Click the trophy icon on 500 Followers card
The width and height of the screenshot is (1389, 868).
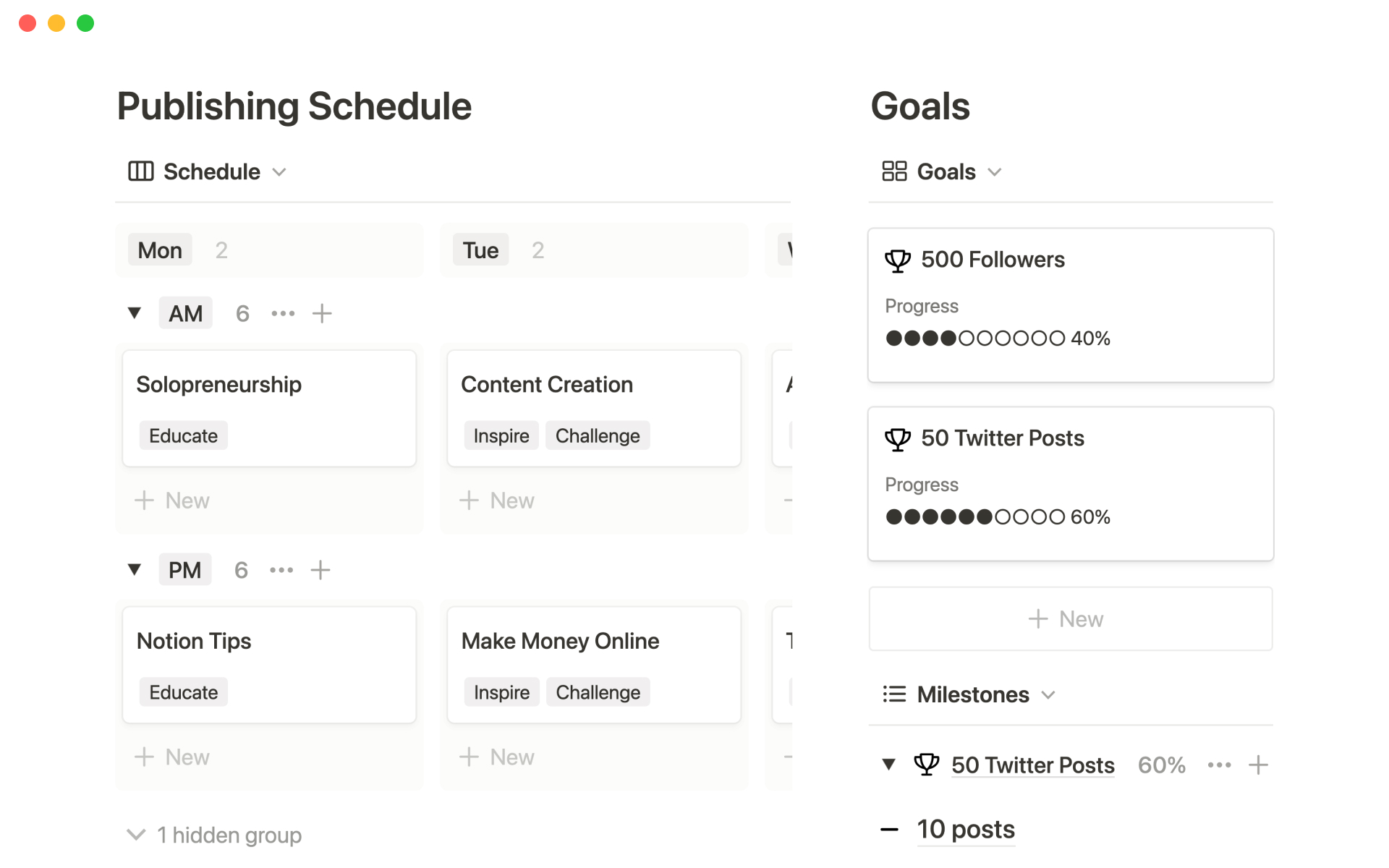897,260
